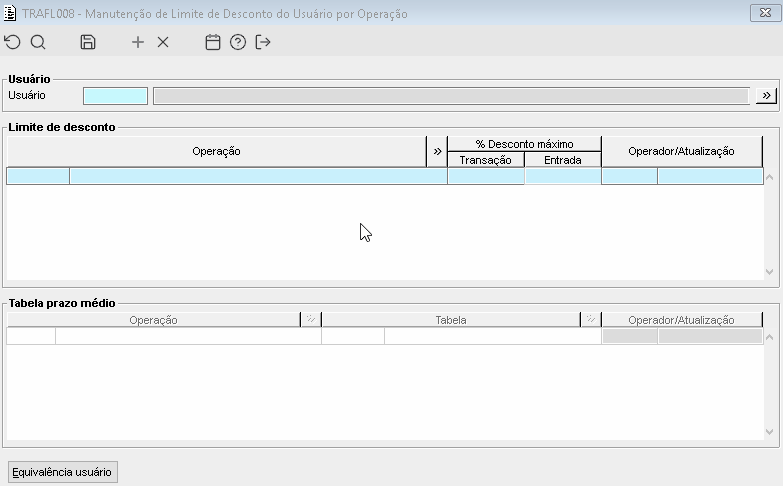
Task: Select the Transação column header
Action: [x=485, y=160]
